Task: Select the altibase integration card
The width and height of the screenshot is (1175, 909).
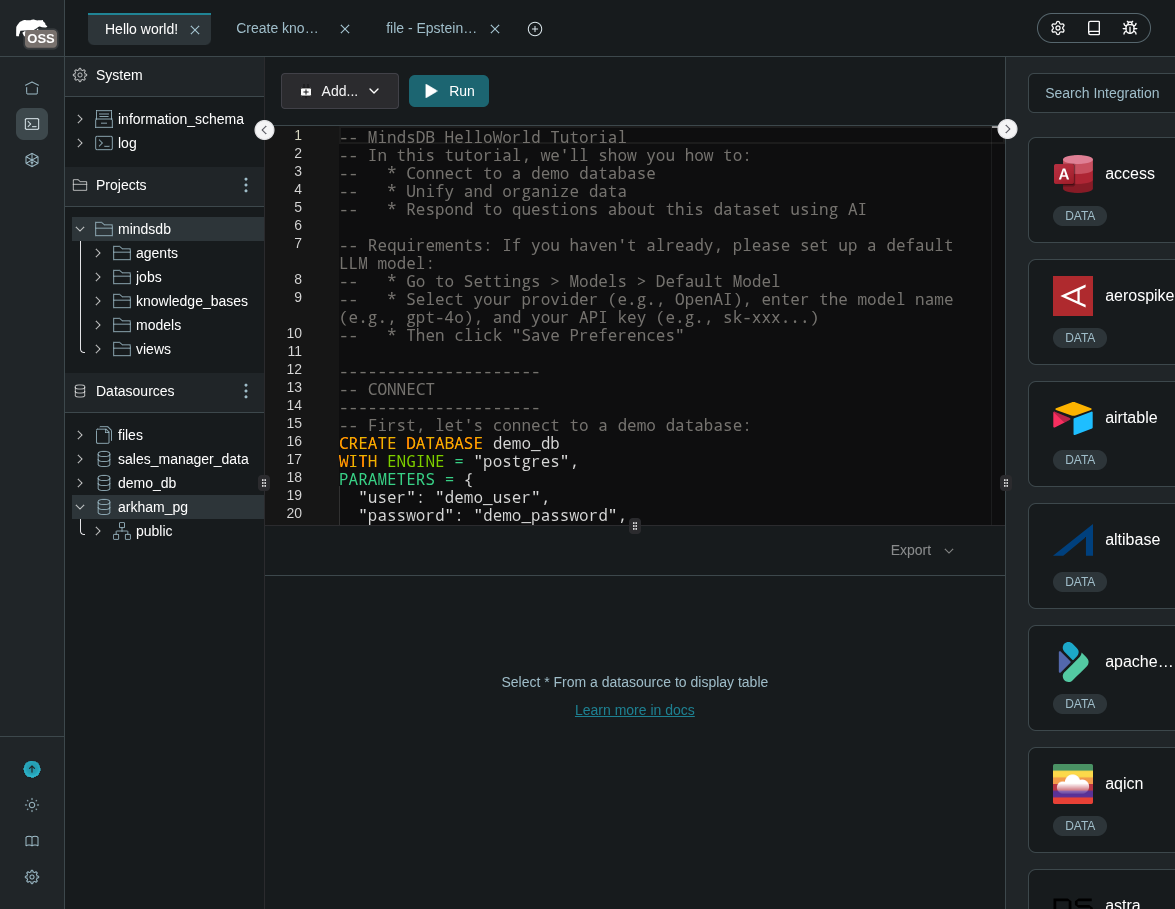Action: (1102, 556)
